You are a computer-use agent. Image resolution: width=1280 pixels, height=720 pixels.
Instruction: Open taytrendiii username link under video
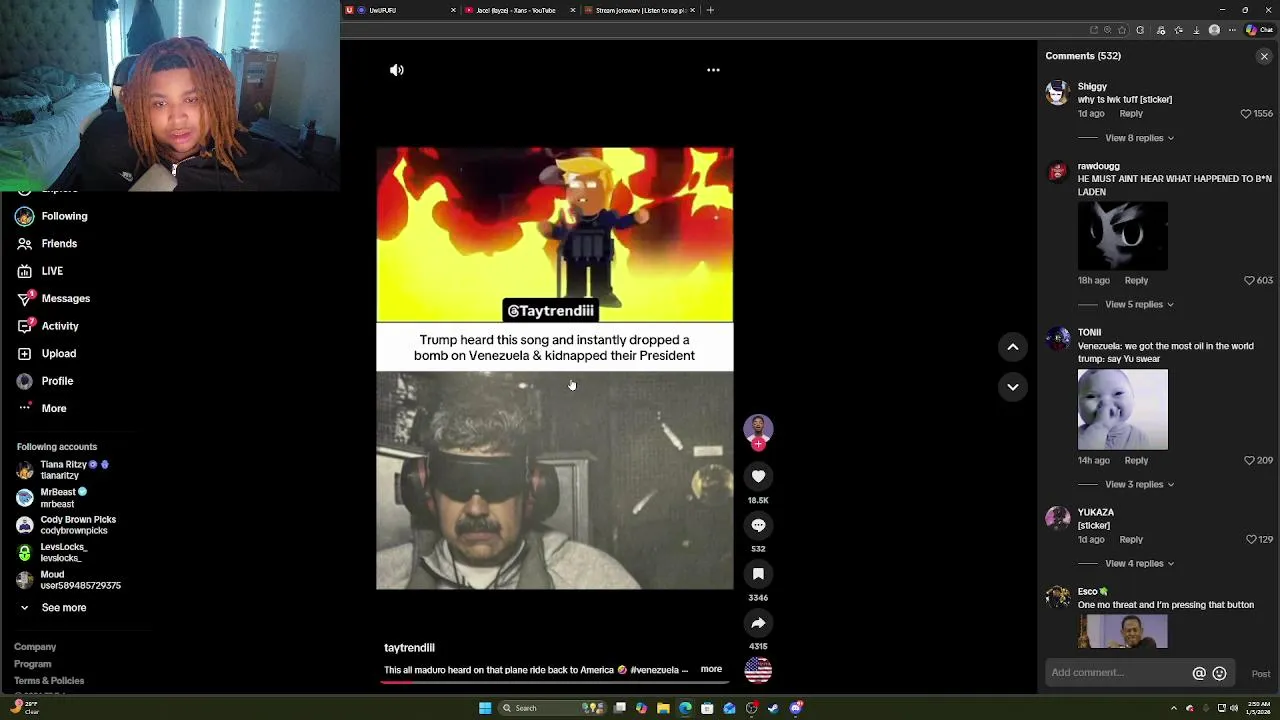(x=409, y=648)
